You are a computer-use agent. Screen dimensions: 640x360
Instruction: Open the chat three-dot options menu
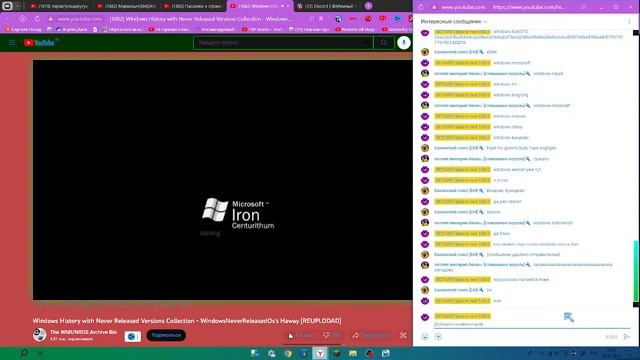click(x=629, y=21)
